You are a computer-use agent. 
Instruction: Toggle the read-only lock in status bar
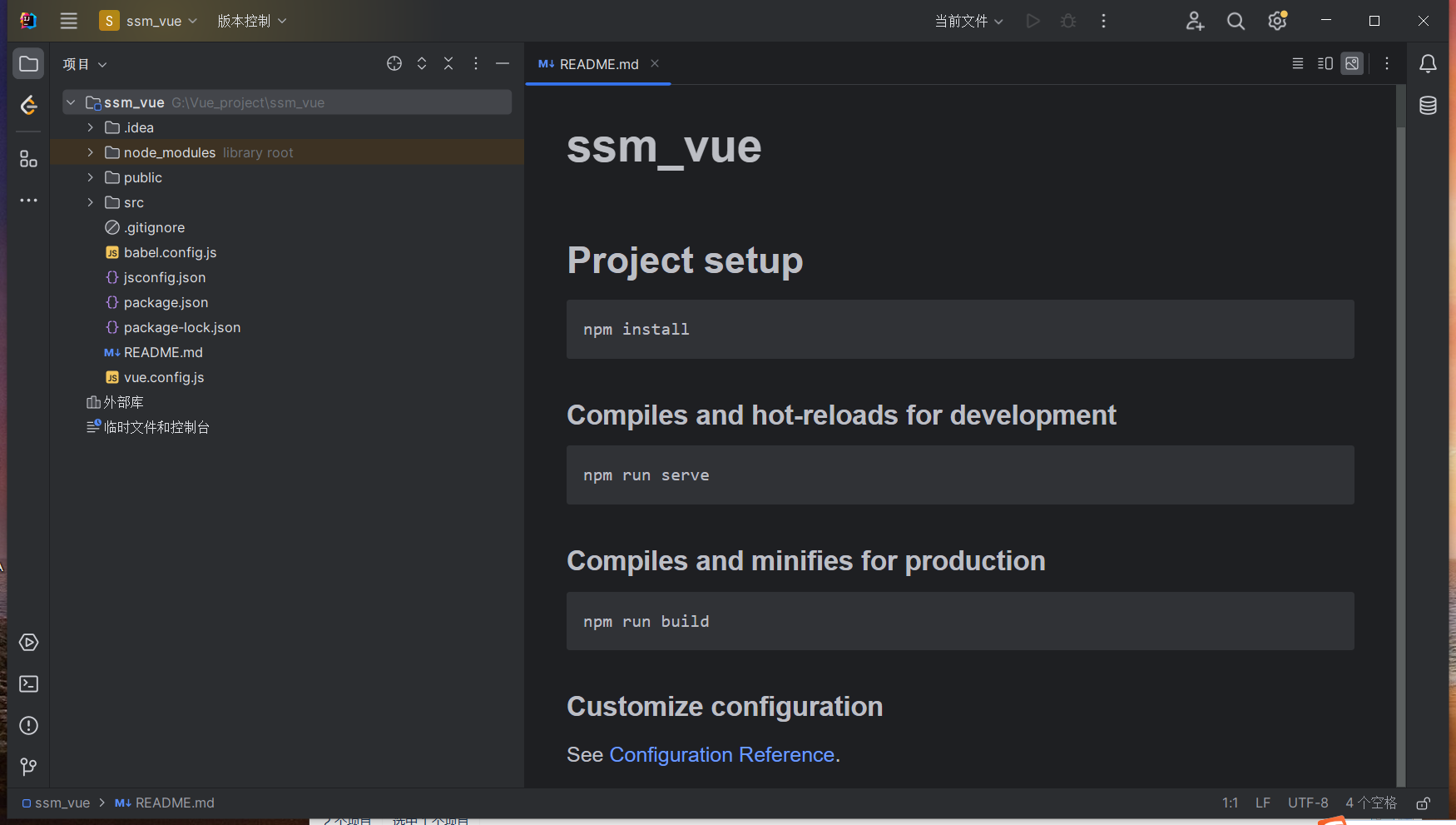1424,803
